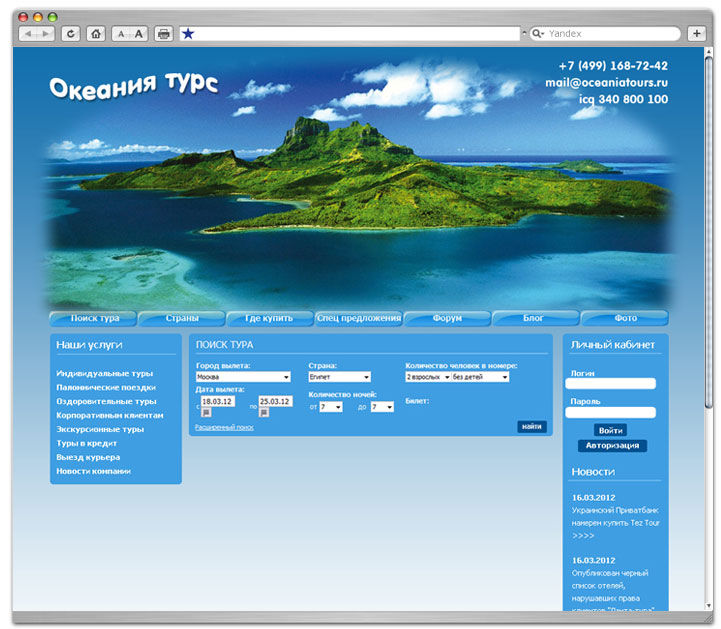This screenshot has width=721, height=629.
Task: Open the Блог menu tab
Action: (x=536, y=318)
